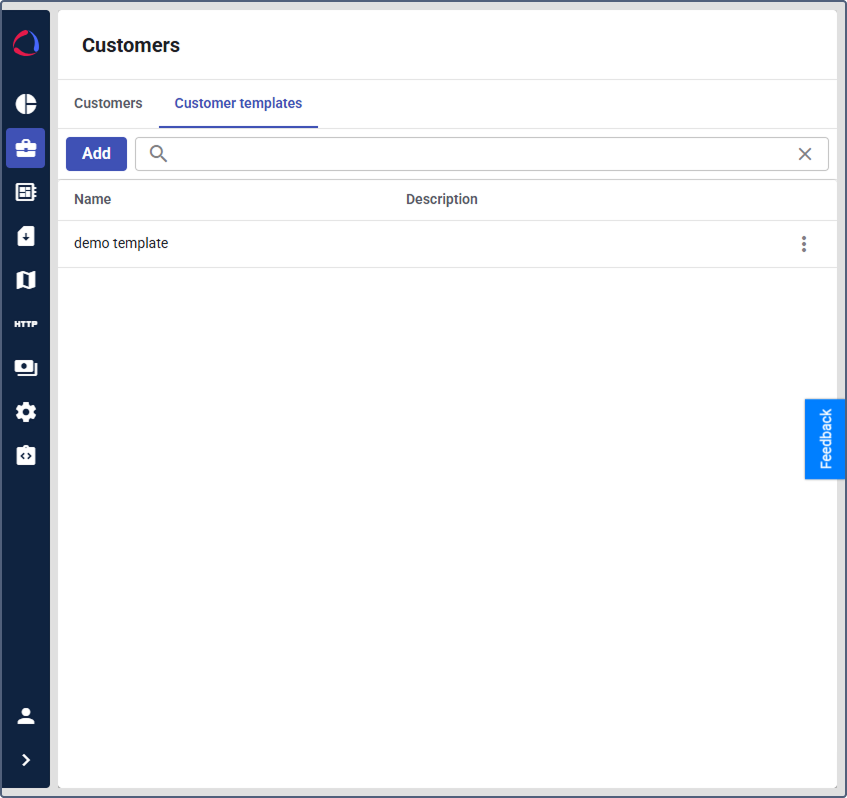Open the demo template options menu
847x798 pixels.
804,243
